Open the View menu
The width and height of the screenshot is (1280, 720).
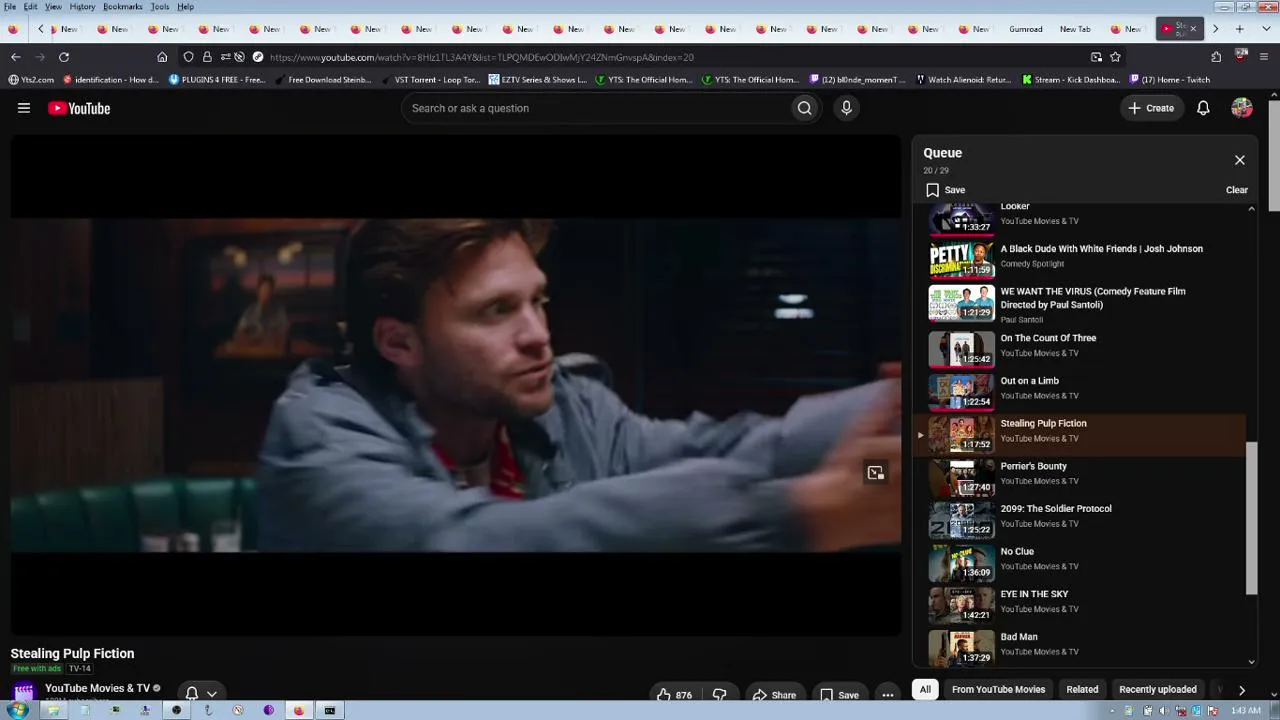tap(53, 7)
